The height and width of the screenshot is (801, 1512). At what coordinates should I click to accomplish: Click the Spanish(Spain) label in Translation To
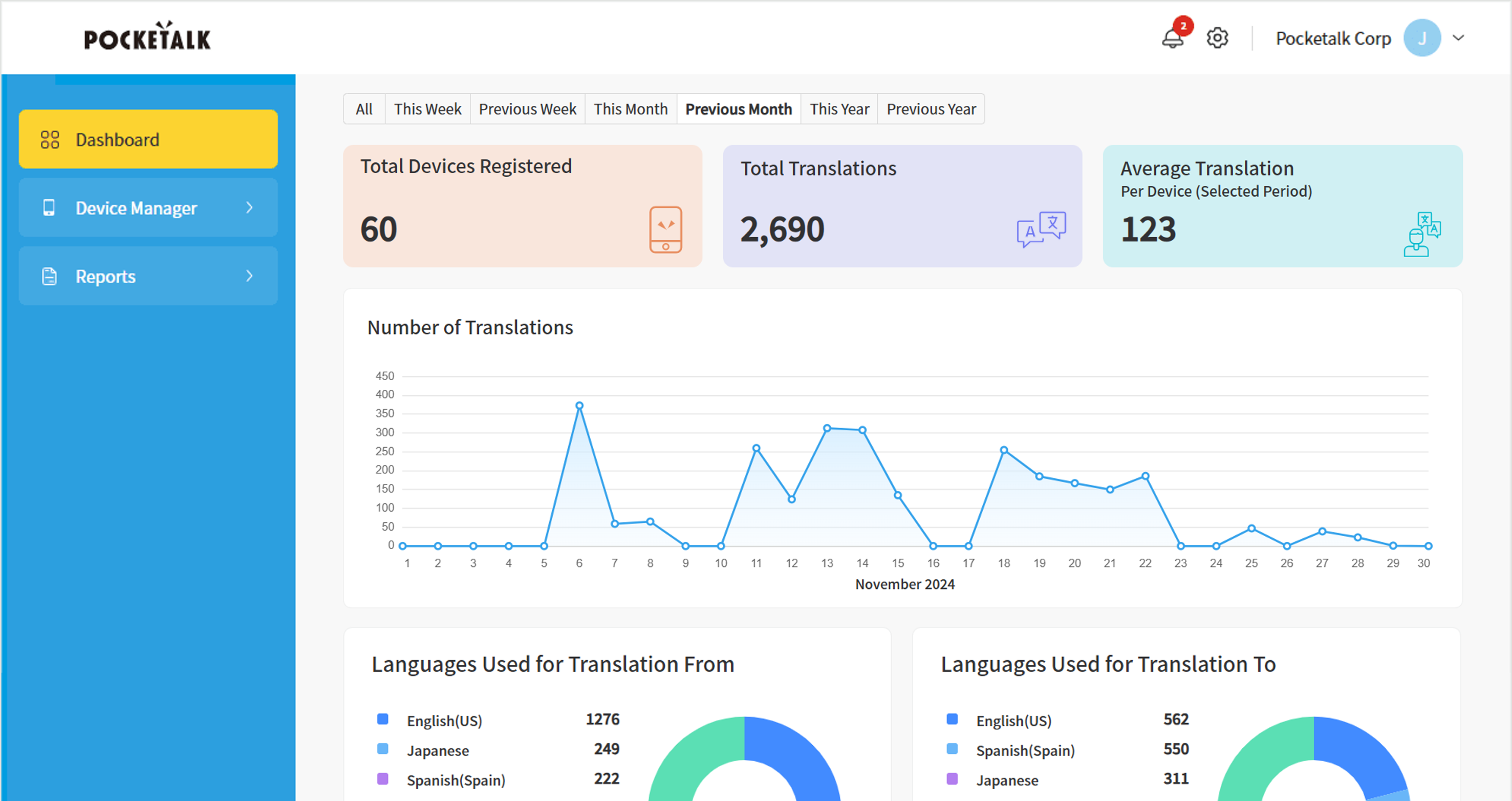click(x=1025, y=750)
